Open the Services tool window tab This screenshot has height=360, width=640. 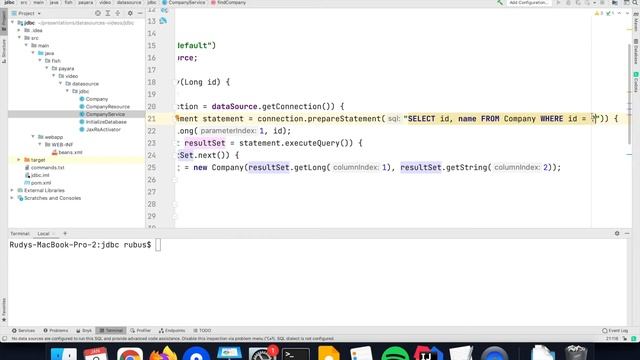(23, 330)
